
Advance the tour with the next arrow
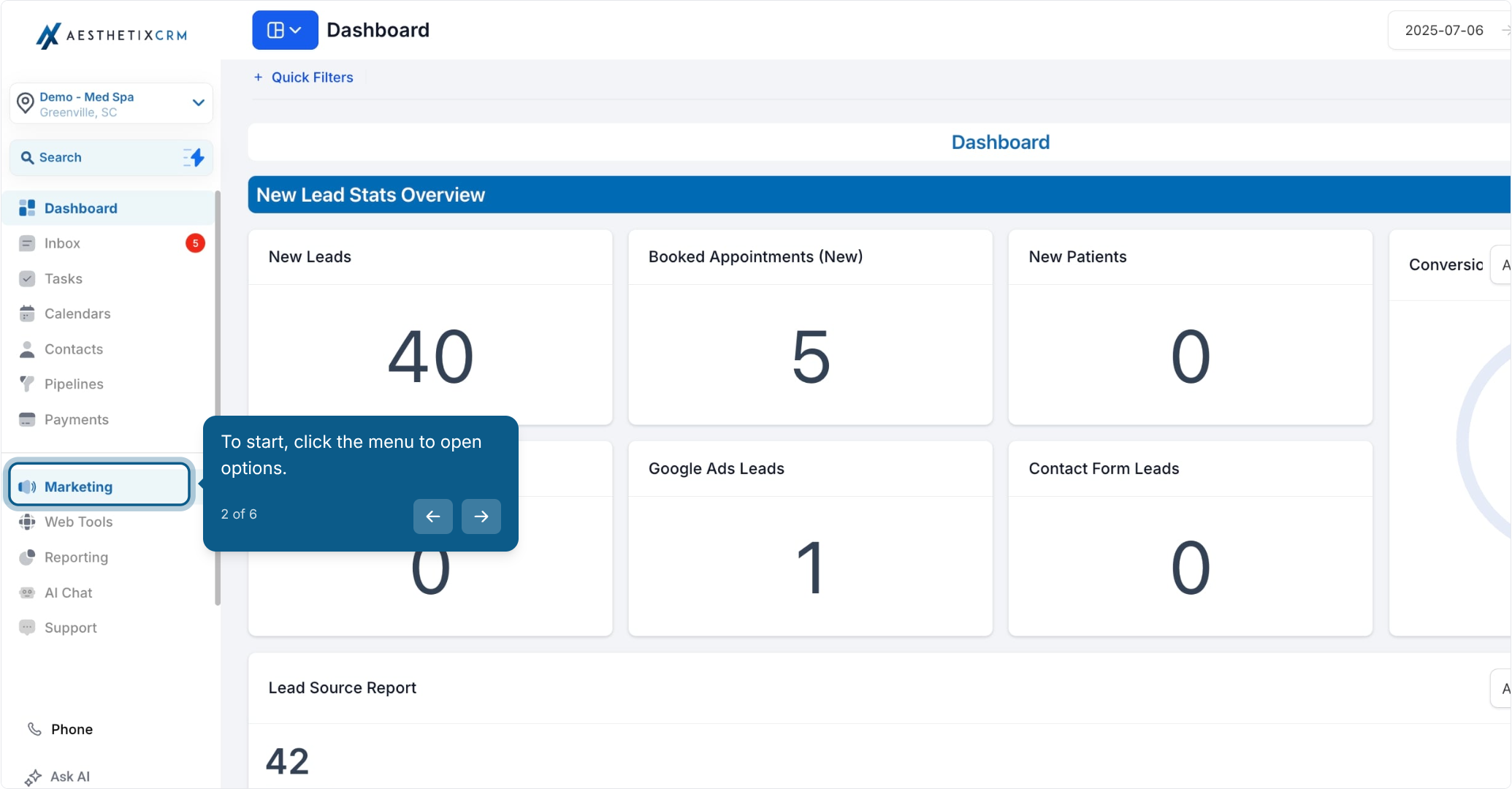coord(481,517)
